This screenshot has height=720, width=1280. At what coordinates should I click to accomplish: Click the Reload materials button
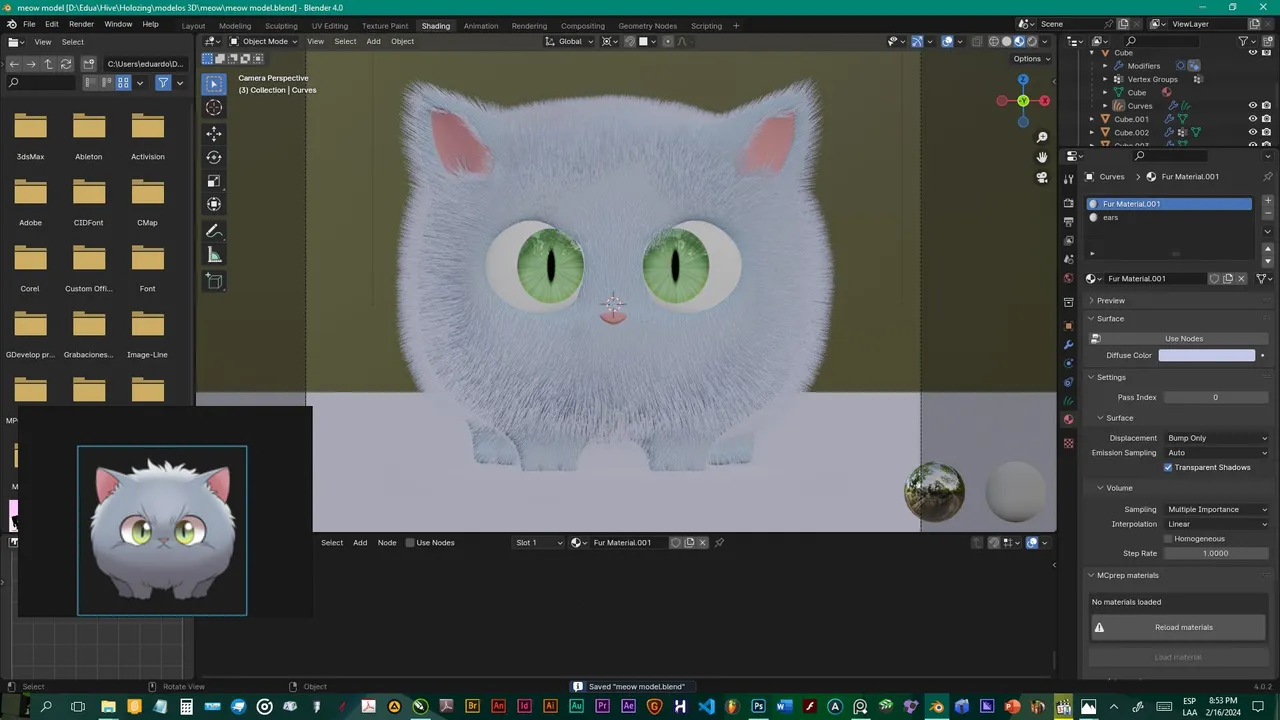pyautogui.click(x=1179, y=627)
